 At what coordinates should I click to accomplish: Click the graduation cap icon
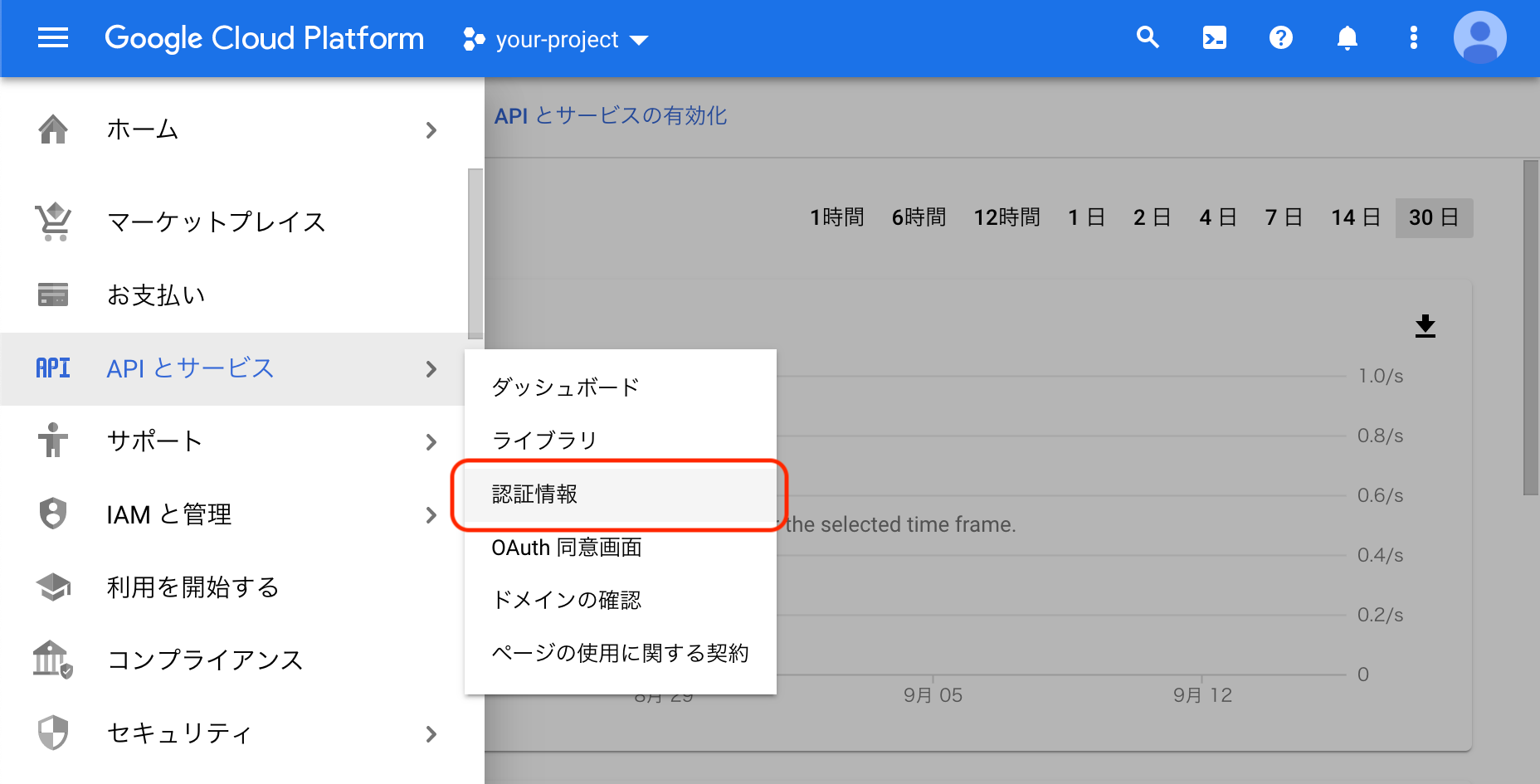(x=53, y=587)
